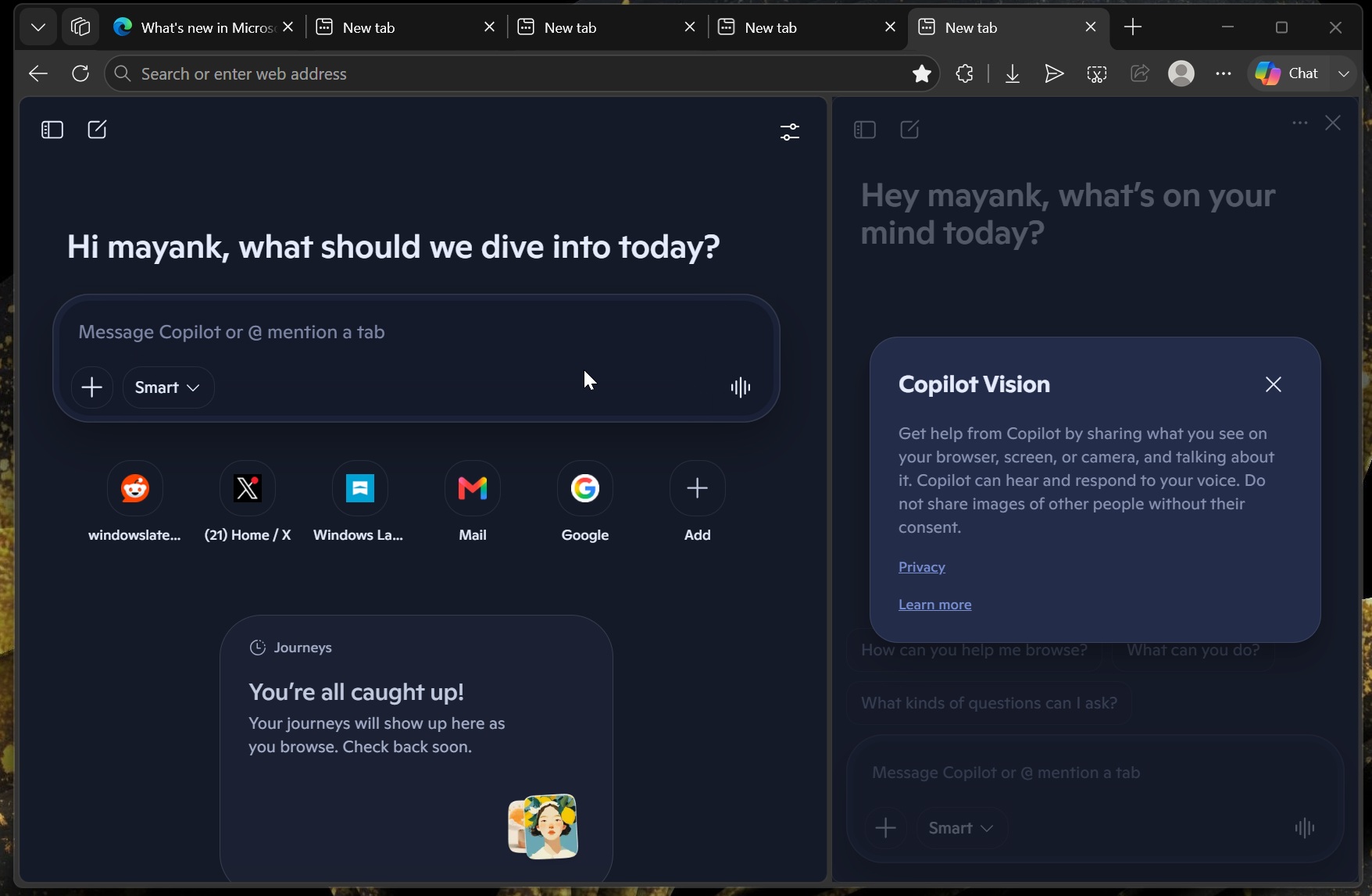
Task: Switch to What's new in Microsoft tab
Action: (203, 27)
